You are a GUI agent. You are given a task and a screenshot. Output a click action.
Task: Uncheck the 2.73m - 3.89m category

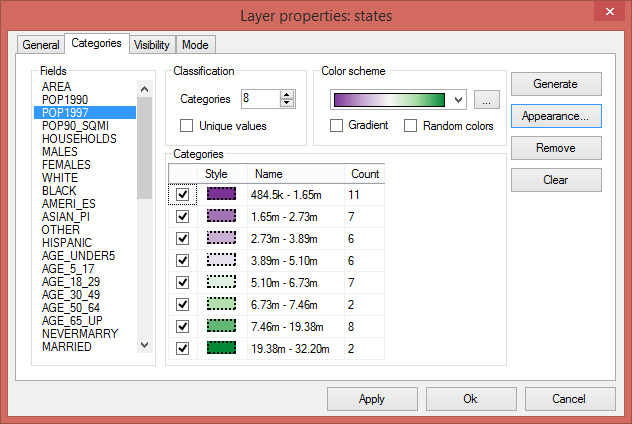pos(183,238)
